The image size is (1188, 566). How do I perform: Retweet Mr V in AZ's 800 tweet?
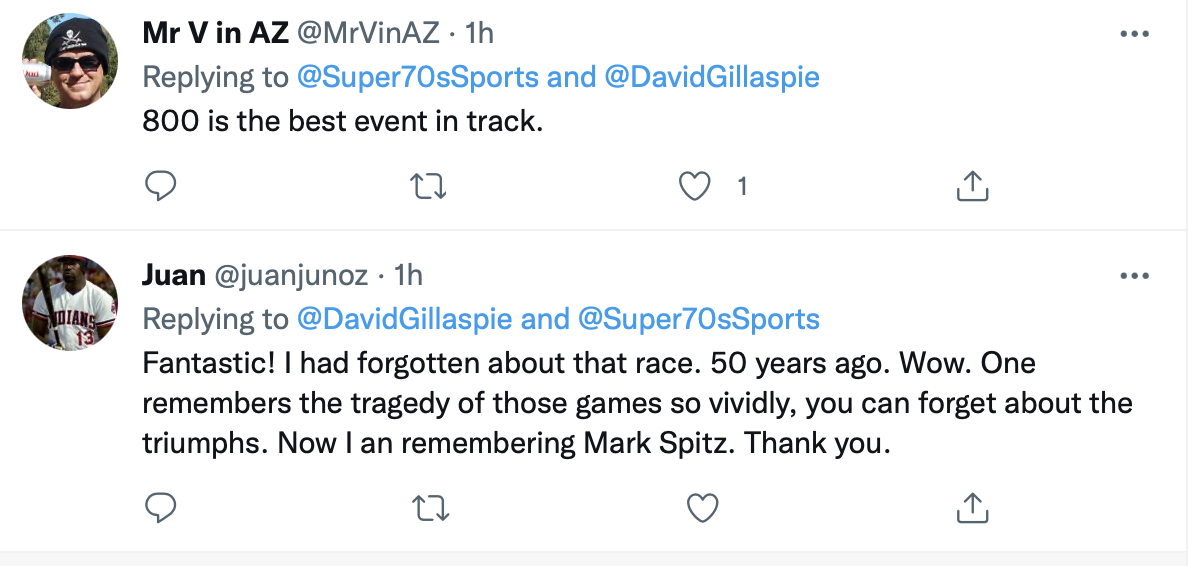pyautogui.click(x=430, y=185)
